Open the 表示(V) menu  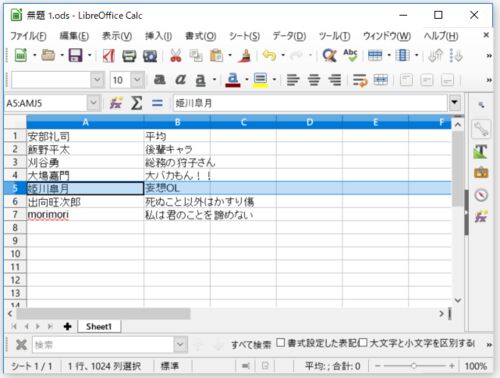pyautogui.click(x=117, y=36)
